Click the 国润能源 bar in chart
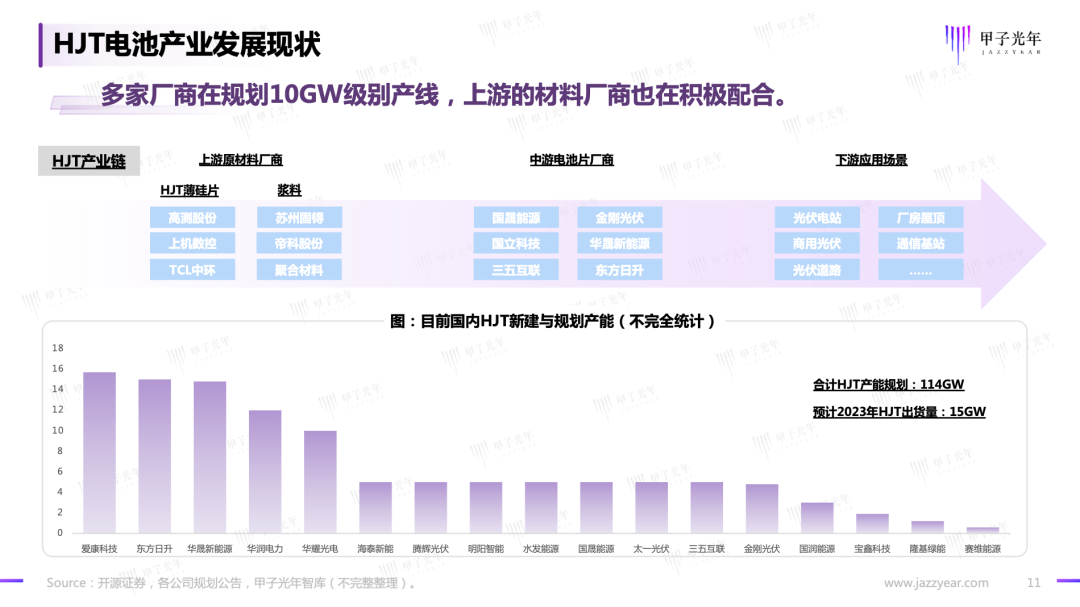This screenshot has width=1080, height=607. click(x=817, y=517)
